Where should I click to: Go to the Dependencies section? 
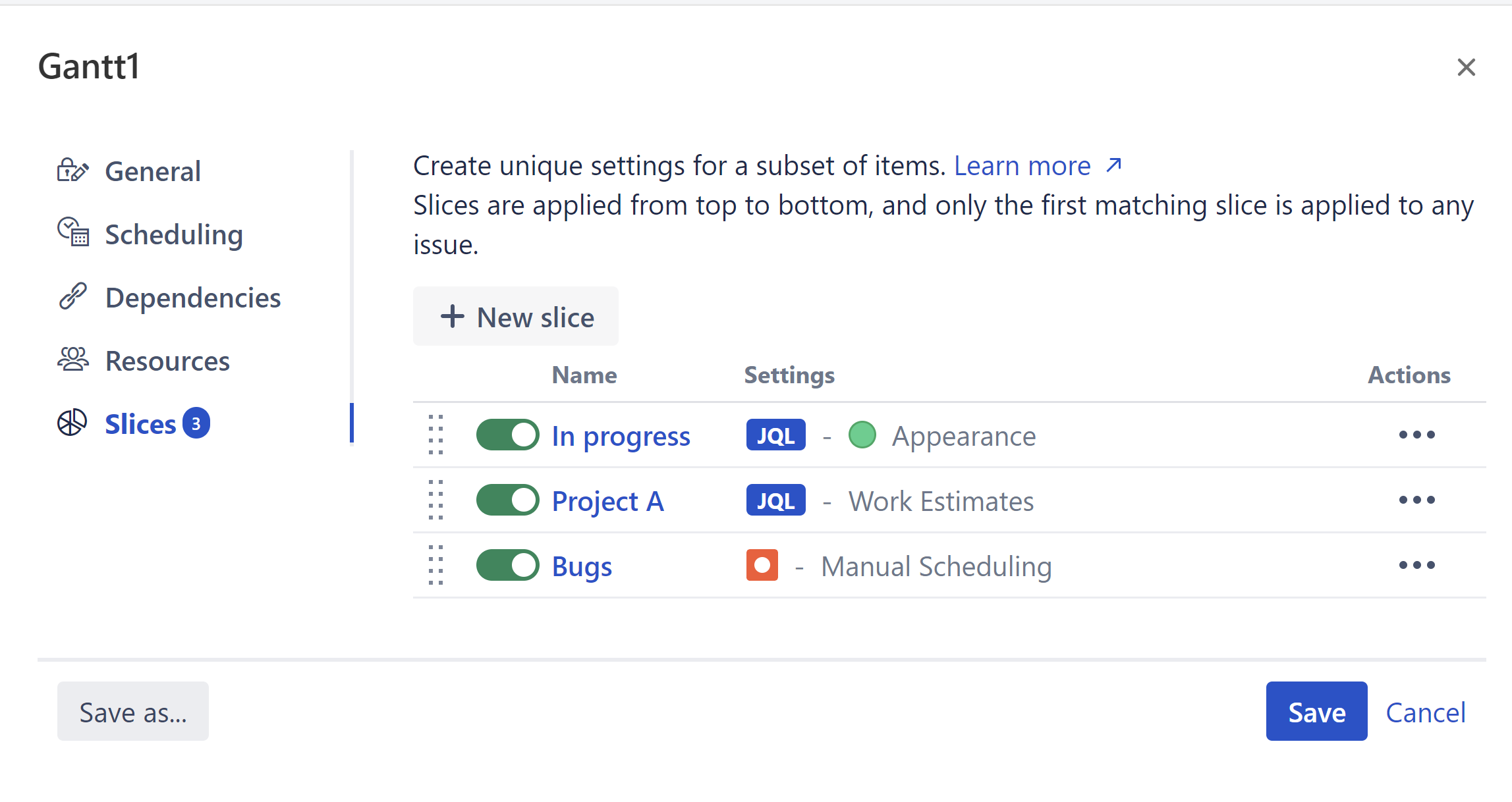tap(192, 298)
